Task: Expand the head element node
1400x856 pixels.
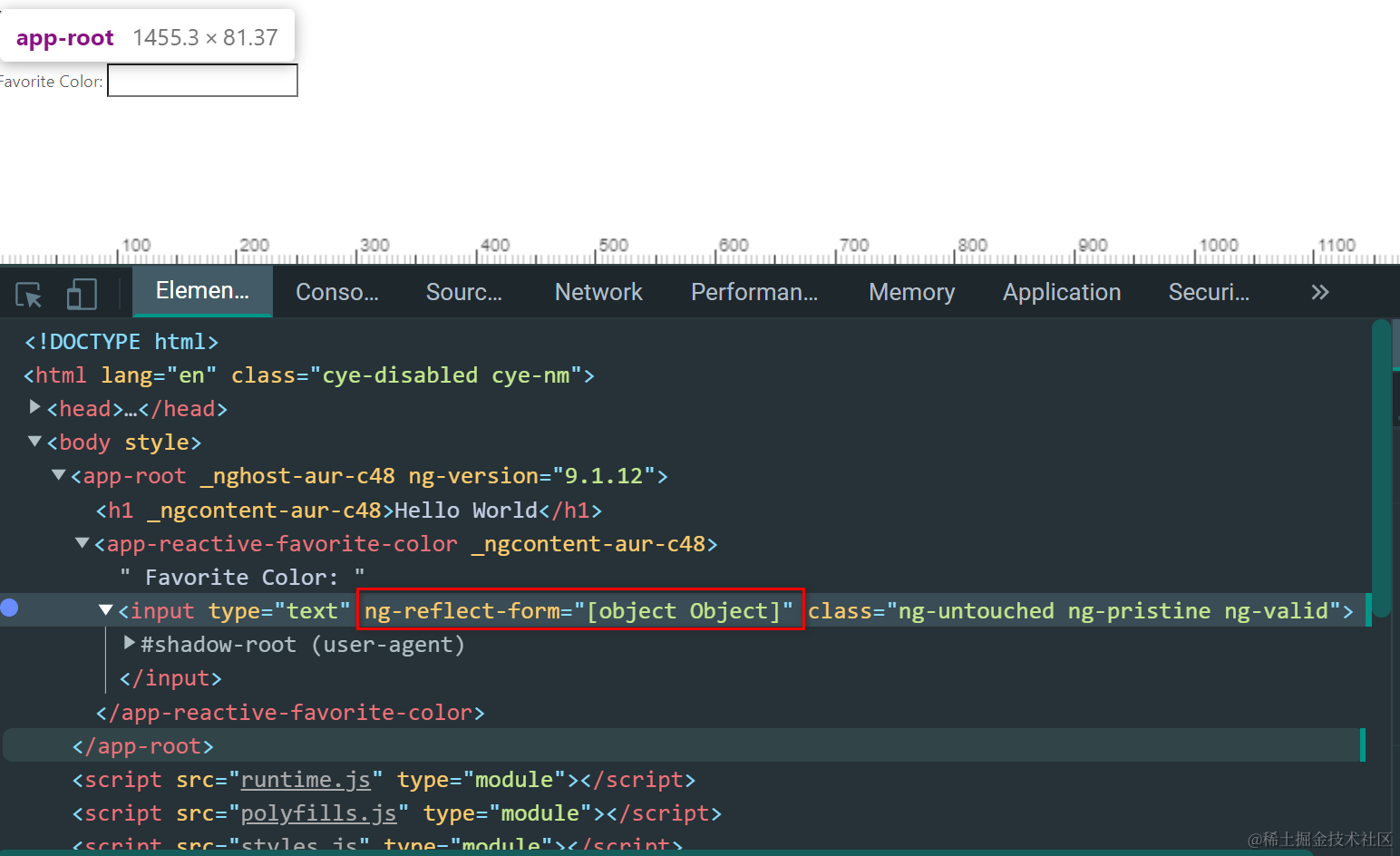Action: click(x=34, y=407)
